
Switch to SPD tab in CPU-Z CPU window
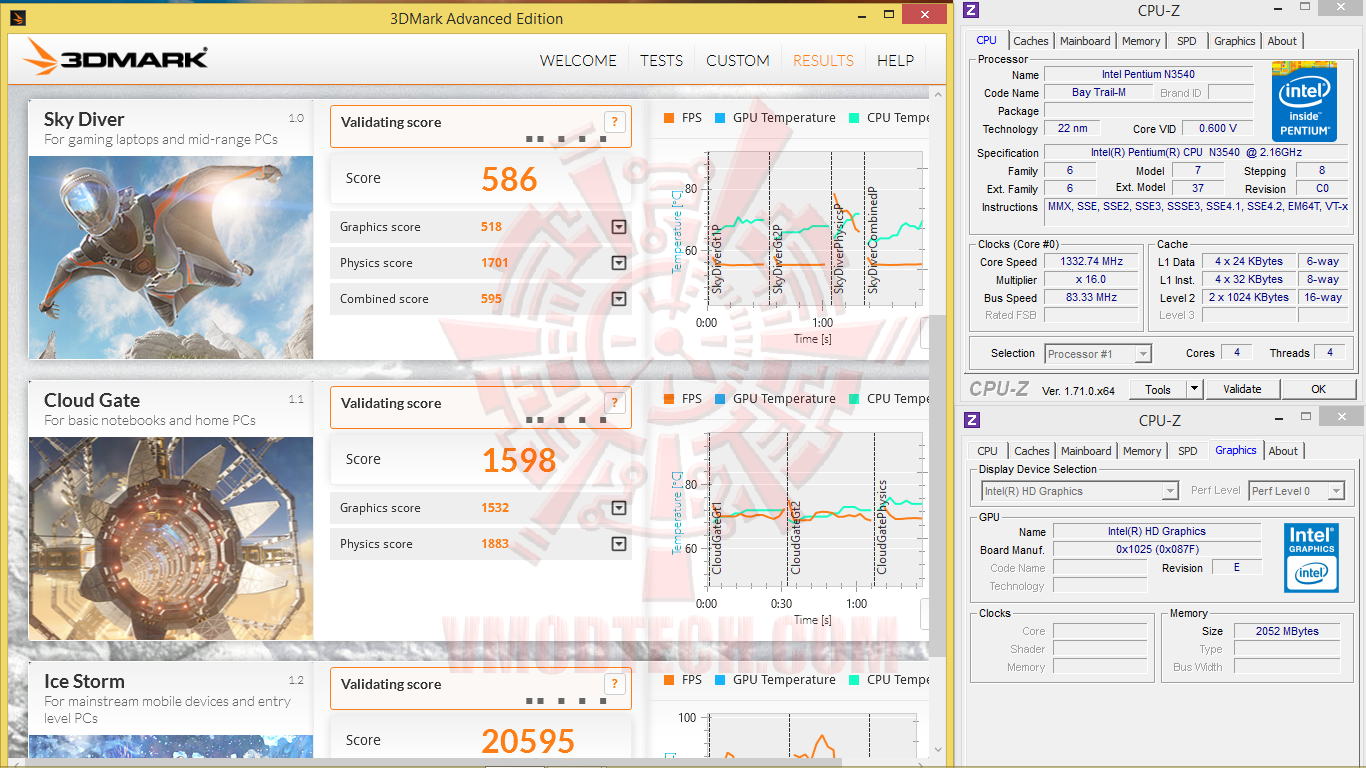tap(1186, 41)
